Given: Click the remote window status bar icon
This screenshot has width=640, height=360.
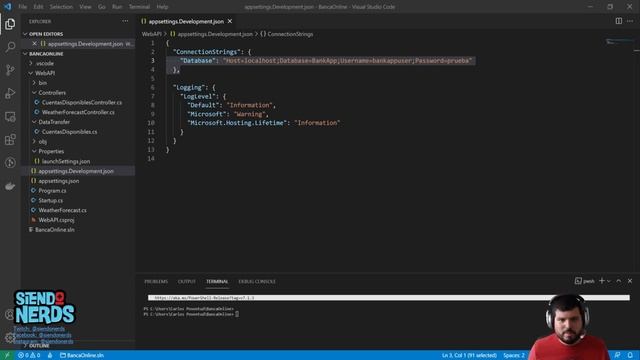Looking at the screenshot, I should coord(7,355).
